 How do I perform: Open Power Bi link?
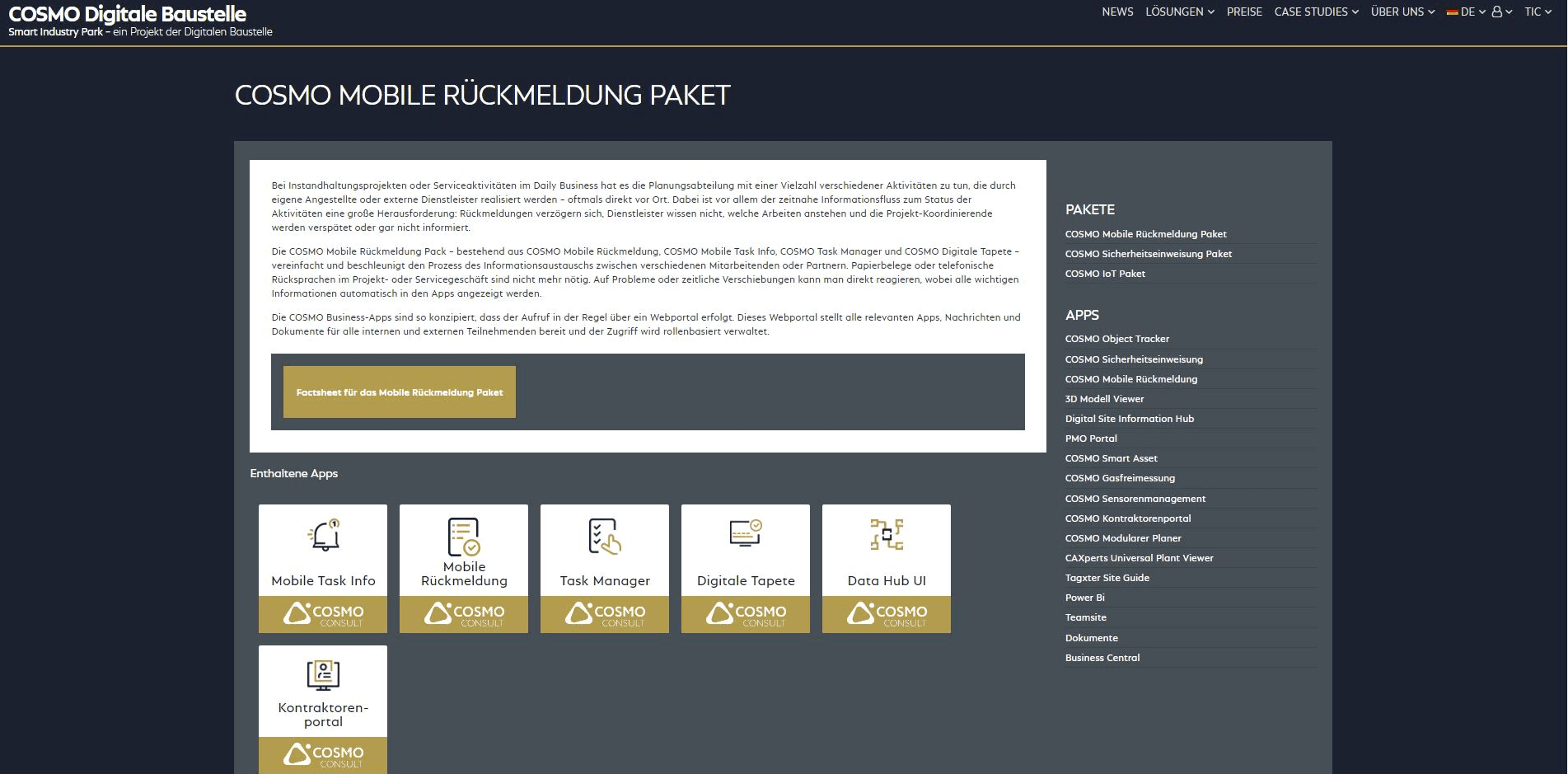[1084, 598]
